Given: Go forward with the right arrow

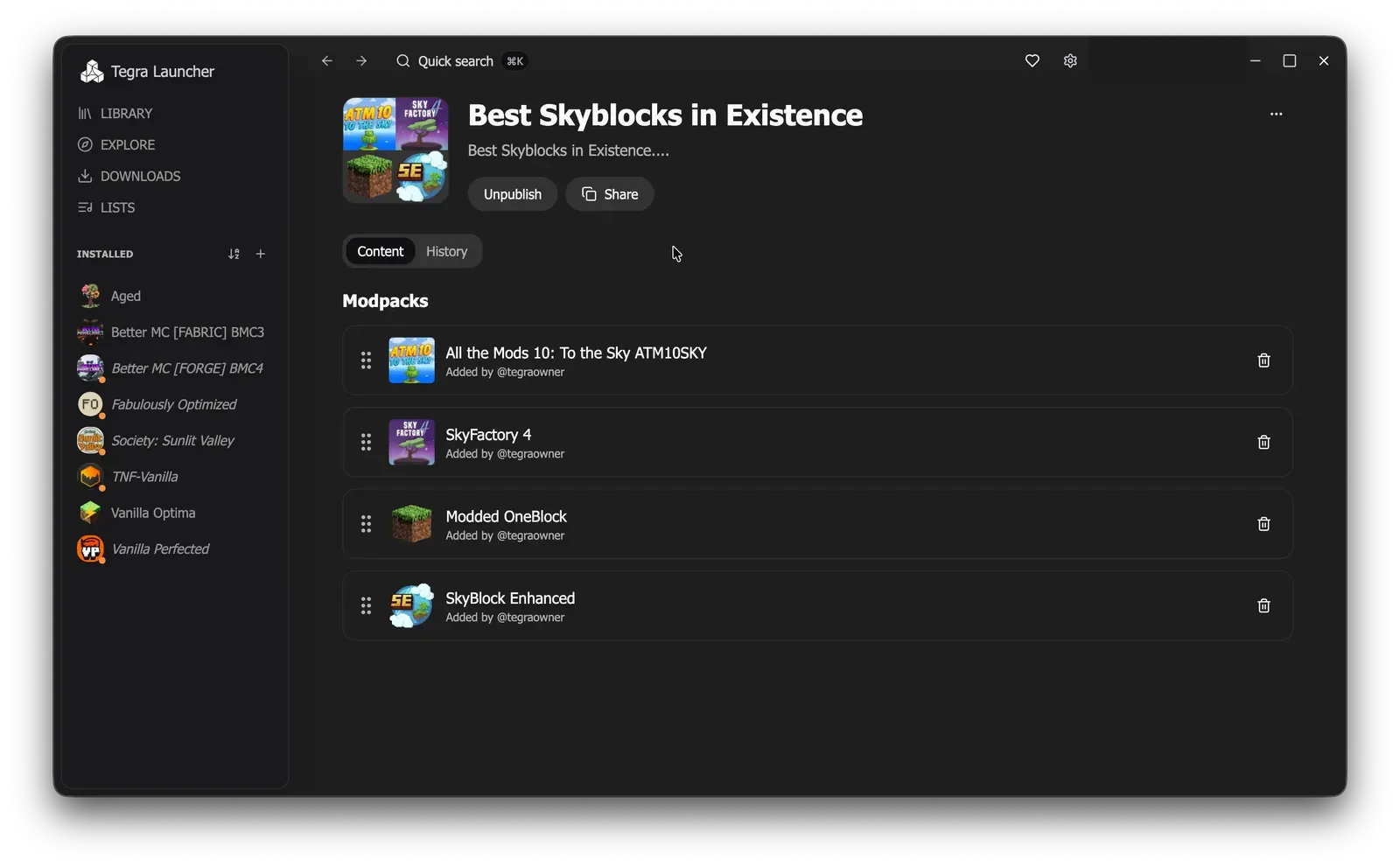Looking at the screenshot, I should 361,61.
